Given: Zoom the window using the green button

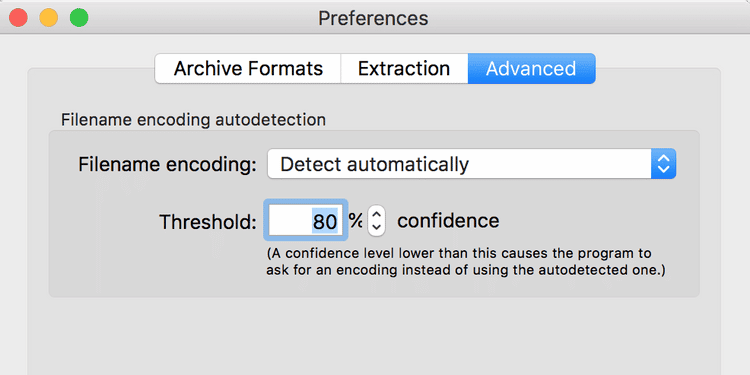Looking at the screenshot, I should (x=79, y=18).
